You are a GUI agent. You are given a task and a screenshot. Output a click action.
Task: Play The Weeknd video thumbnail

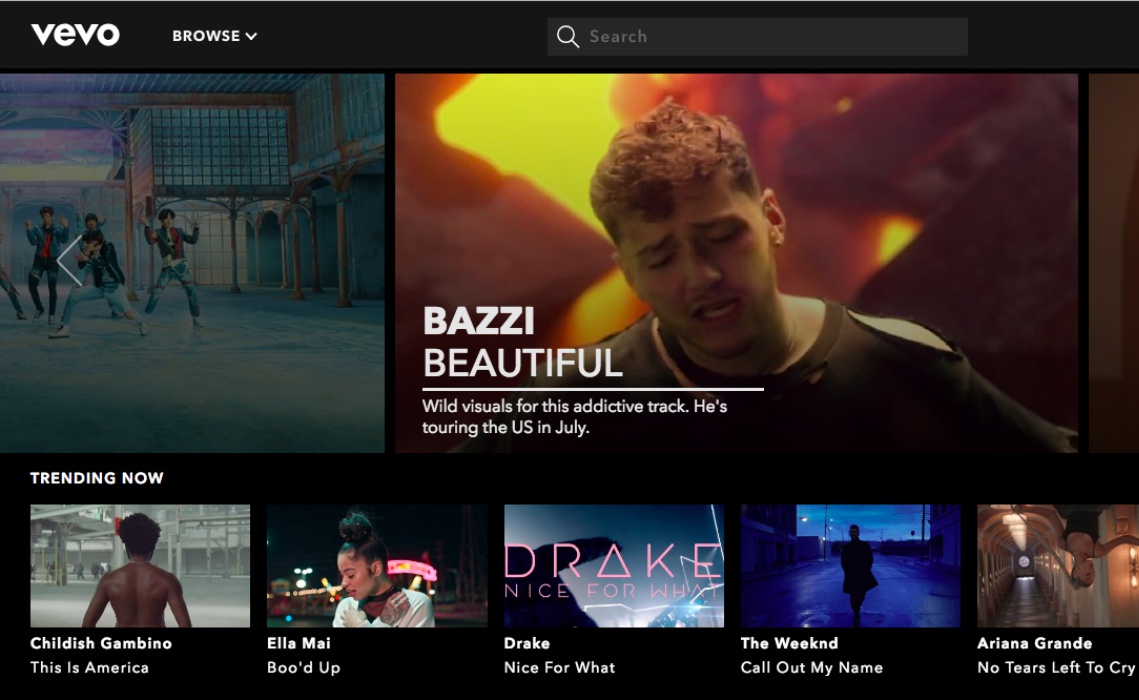click(850, 565)
